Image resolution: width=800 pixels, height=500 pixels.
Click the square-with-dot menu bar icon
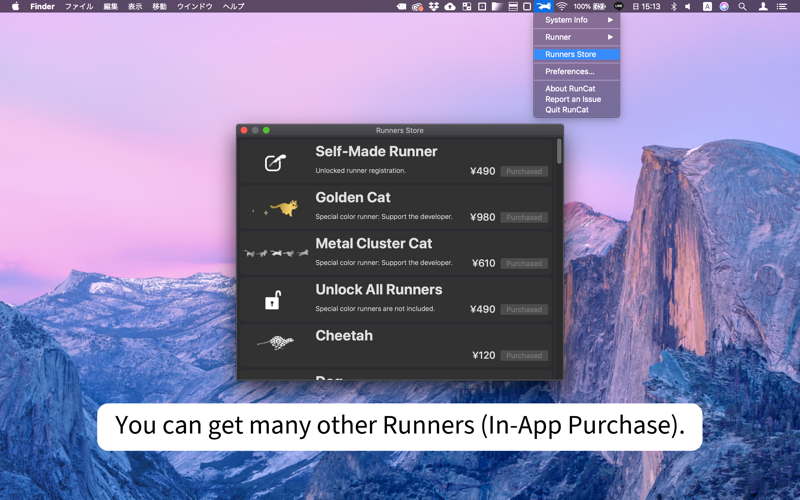click(482, 6)
